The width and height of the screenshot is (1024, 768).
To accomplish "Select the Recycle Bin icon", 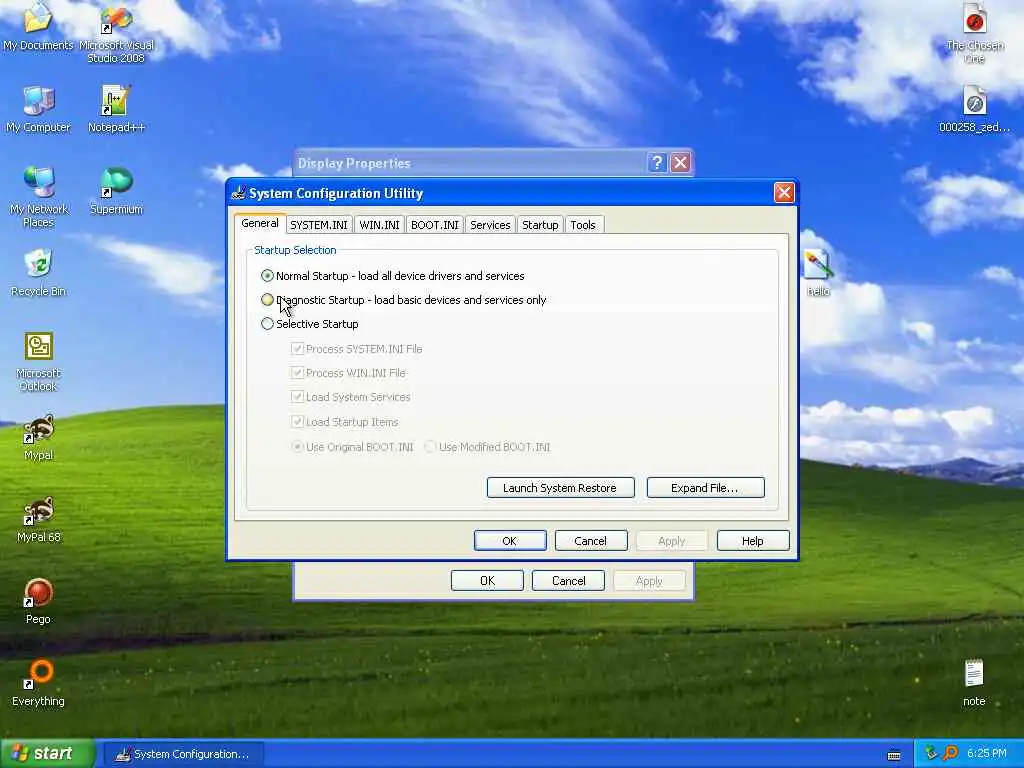I will click(38, 272).
